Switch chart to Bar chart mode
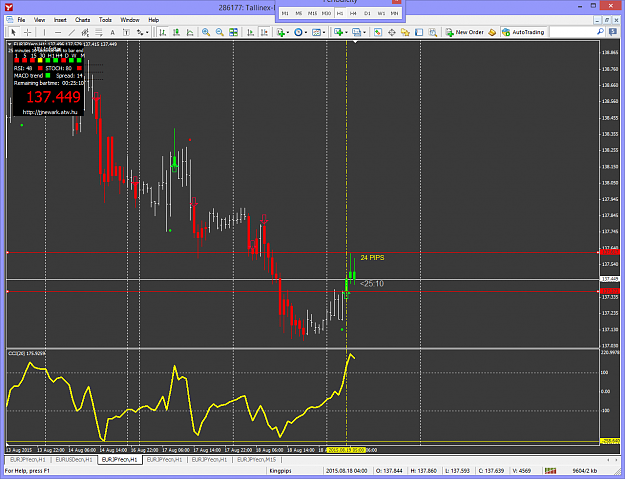Screen dimensions: 625x479 163,32
